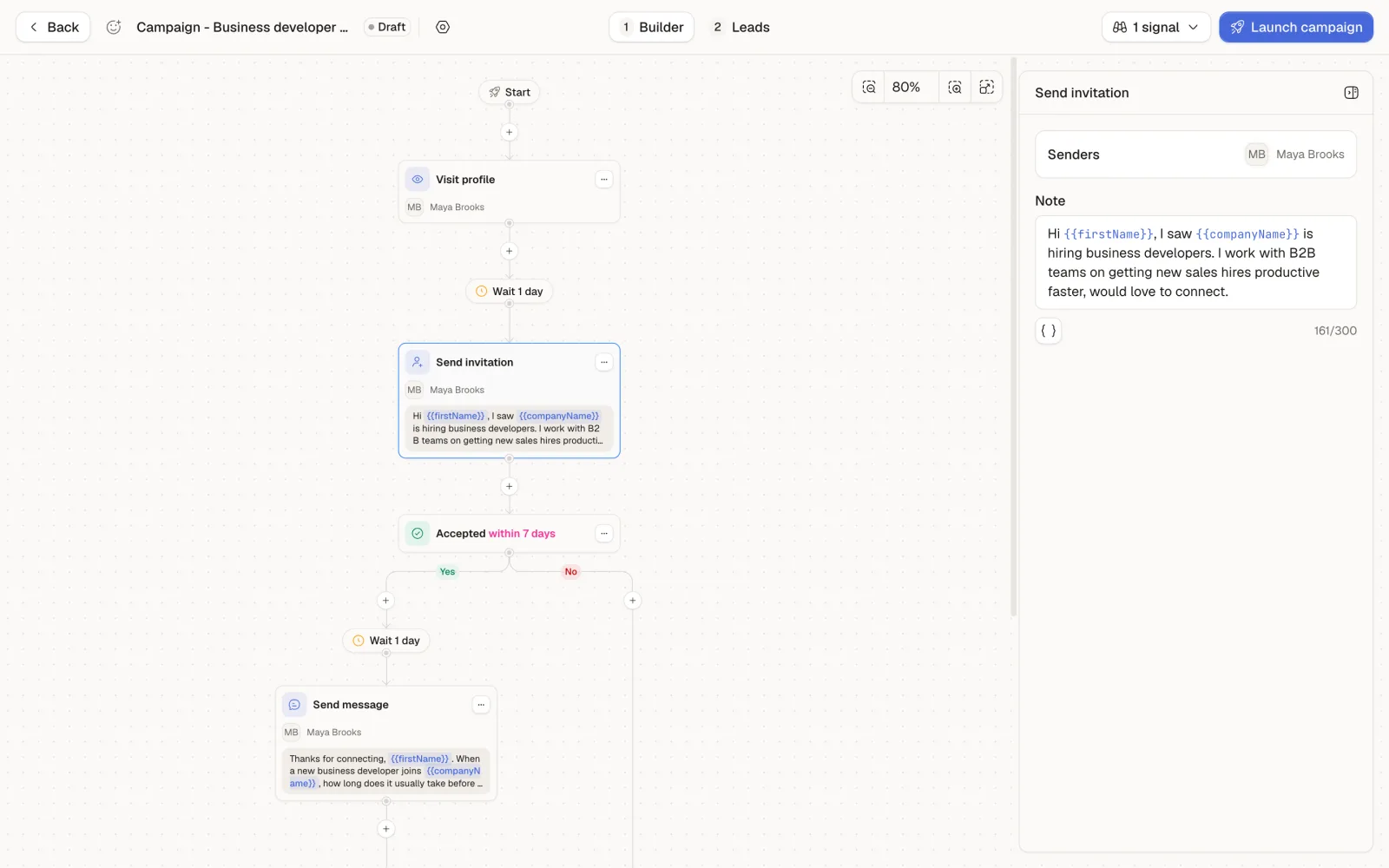Click the 'Thanks for connecting' message preview
1389x868 pixels.
coord(386,771)
